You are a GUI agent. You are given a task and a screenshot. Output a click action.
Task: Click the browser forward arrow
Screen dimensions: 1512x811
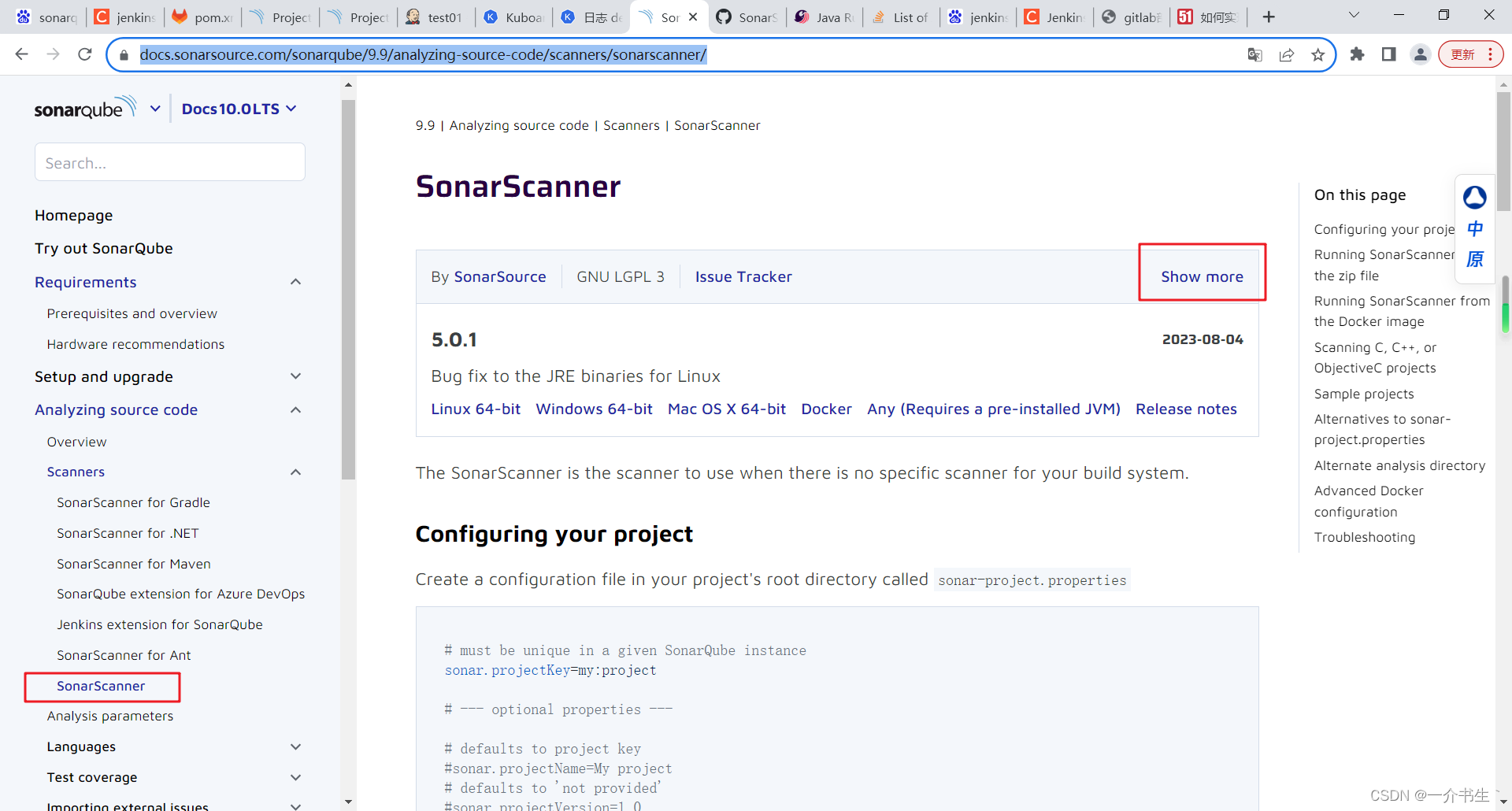click(53, 54)
